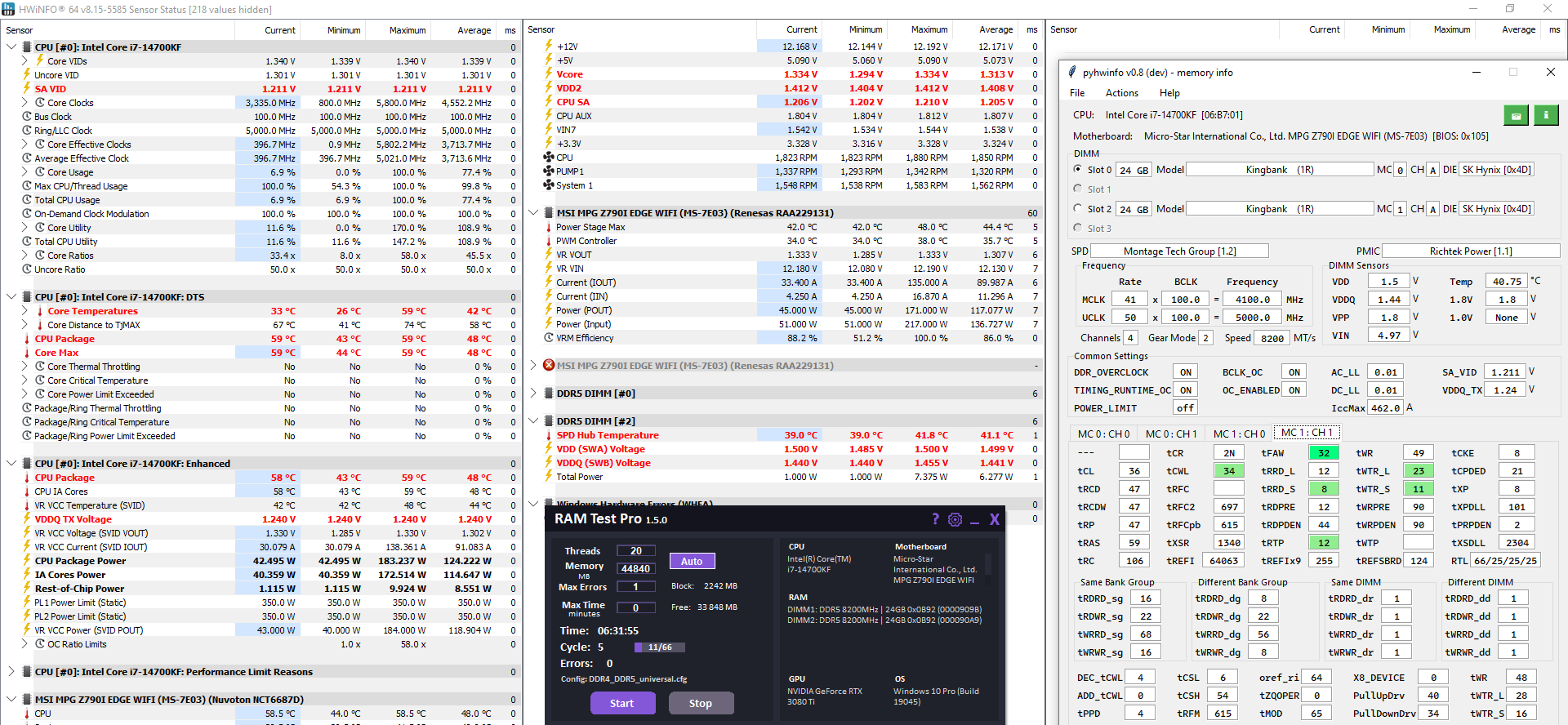Select the Slot 1 radio button
1568x725 pixels.
(x=1078, y=189)
